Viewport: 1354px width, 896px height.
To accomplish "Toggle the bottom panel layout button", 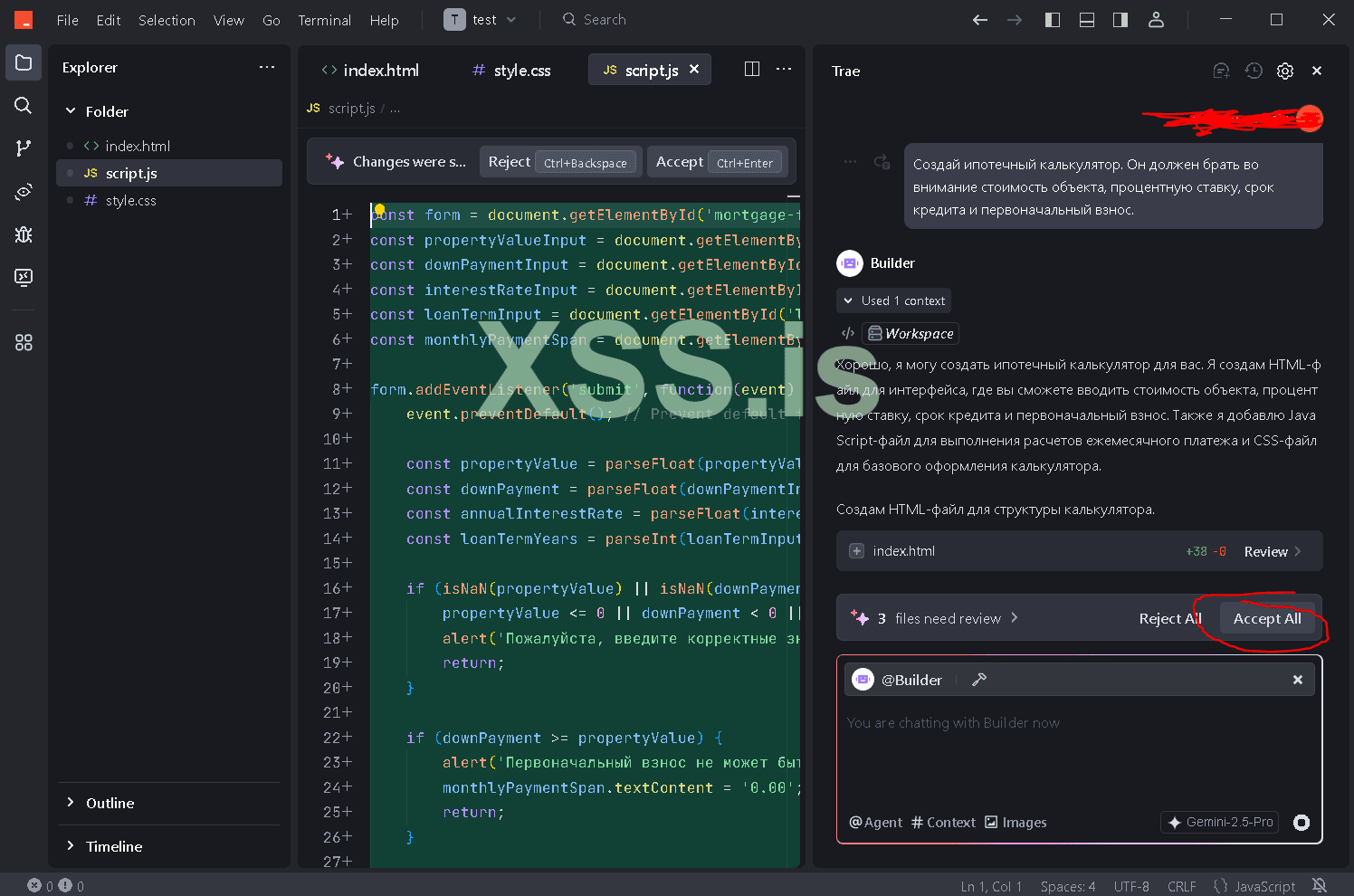I will pyautogui.click(x=1087, y=20).
